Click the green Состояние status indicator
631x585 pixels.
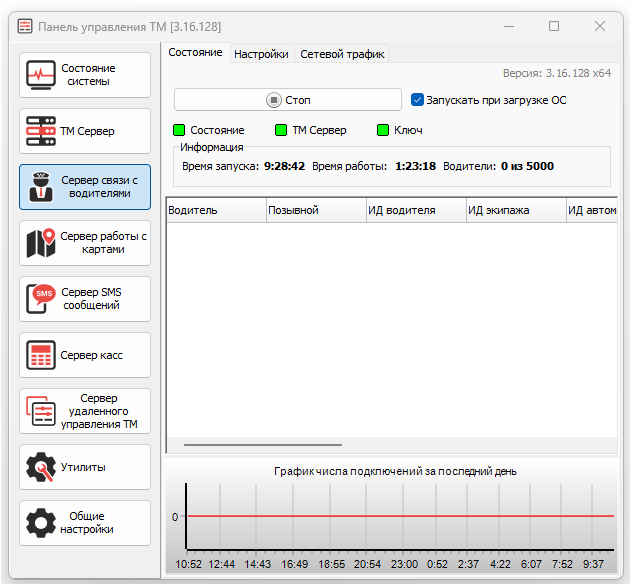179,130
